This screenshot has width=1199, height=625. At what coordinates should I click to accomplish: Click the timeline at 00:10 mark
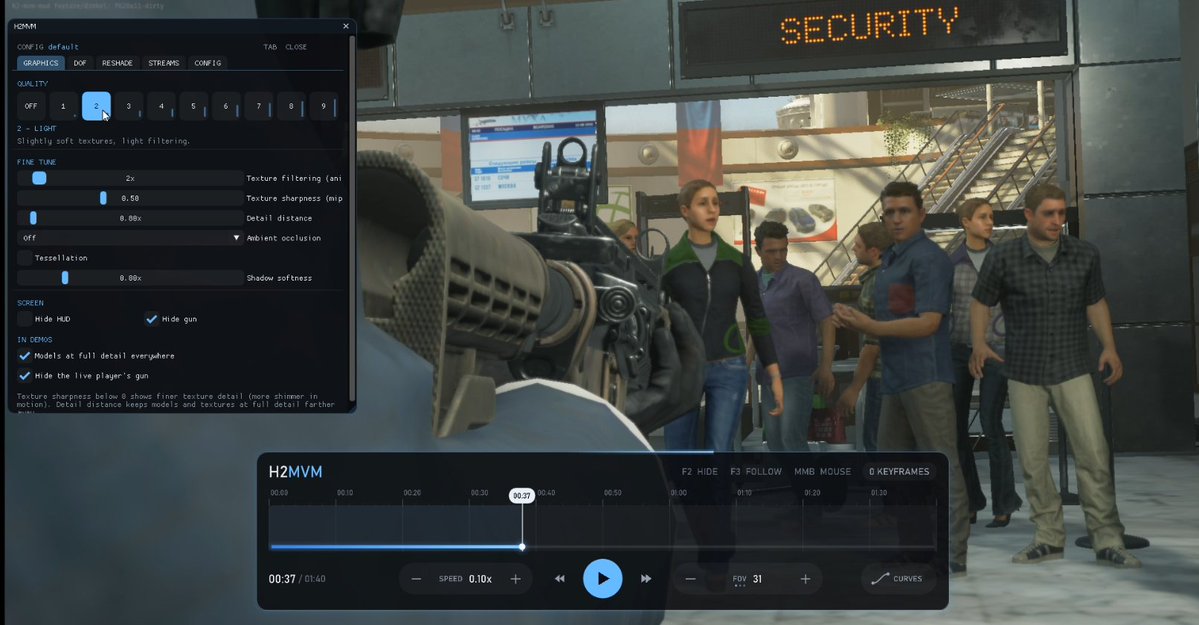point(345,493)
